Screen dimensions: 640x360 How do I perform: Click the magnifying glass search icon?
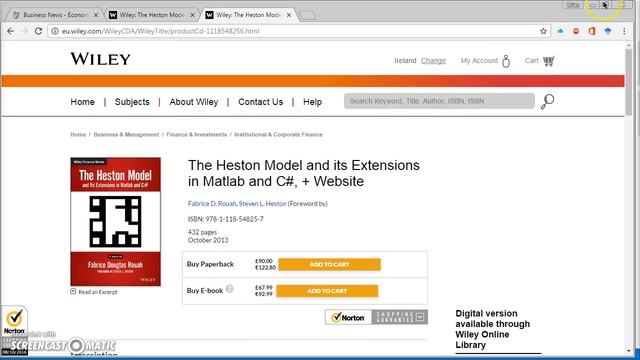coord(547,101)
